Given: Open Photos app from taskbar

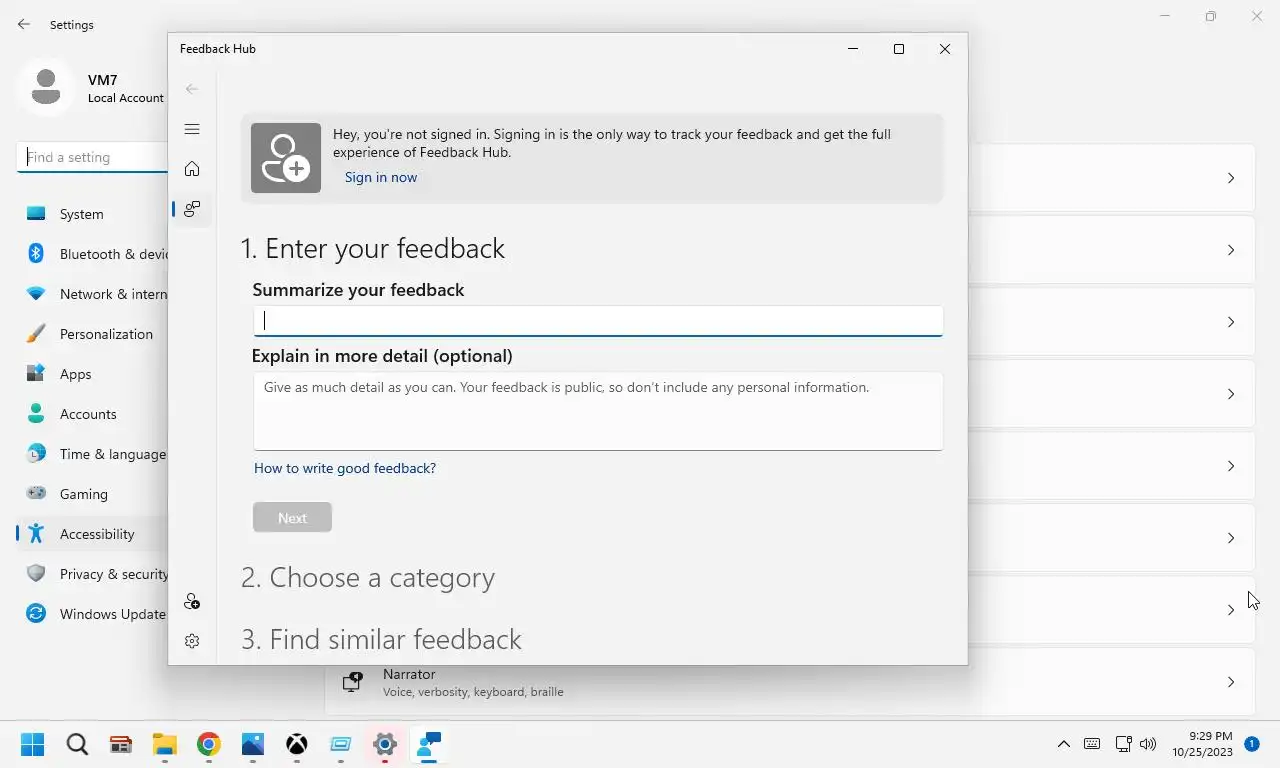Looking at the screenshot, I should (253, 744).
